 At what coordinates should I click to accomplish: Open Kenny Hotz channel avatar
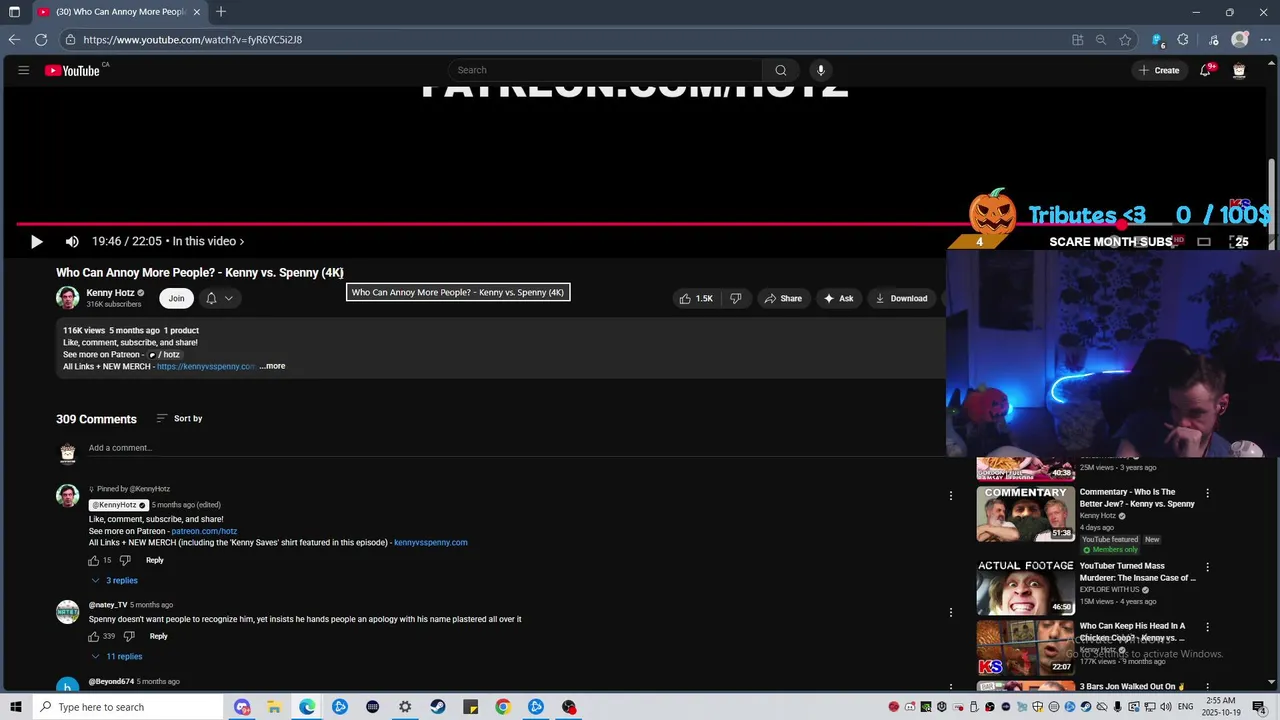(x=67, y=298)
